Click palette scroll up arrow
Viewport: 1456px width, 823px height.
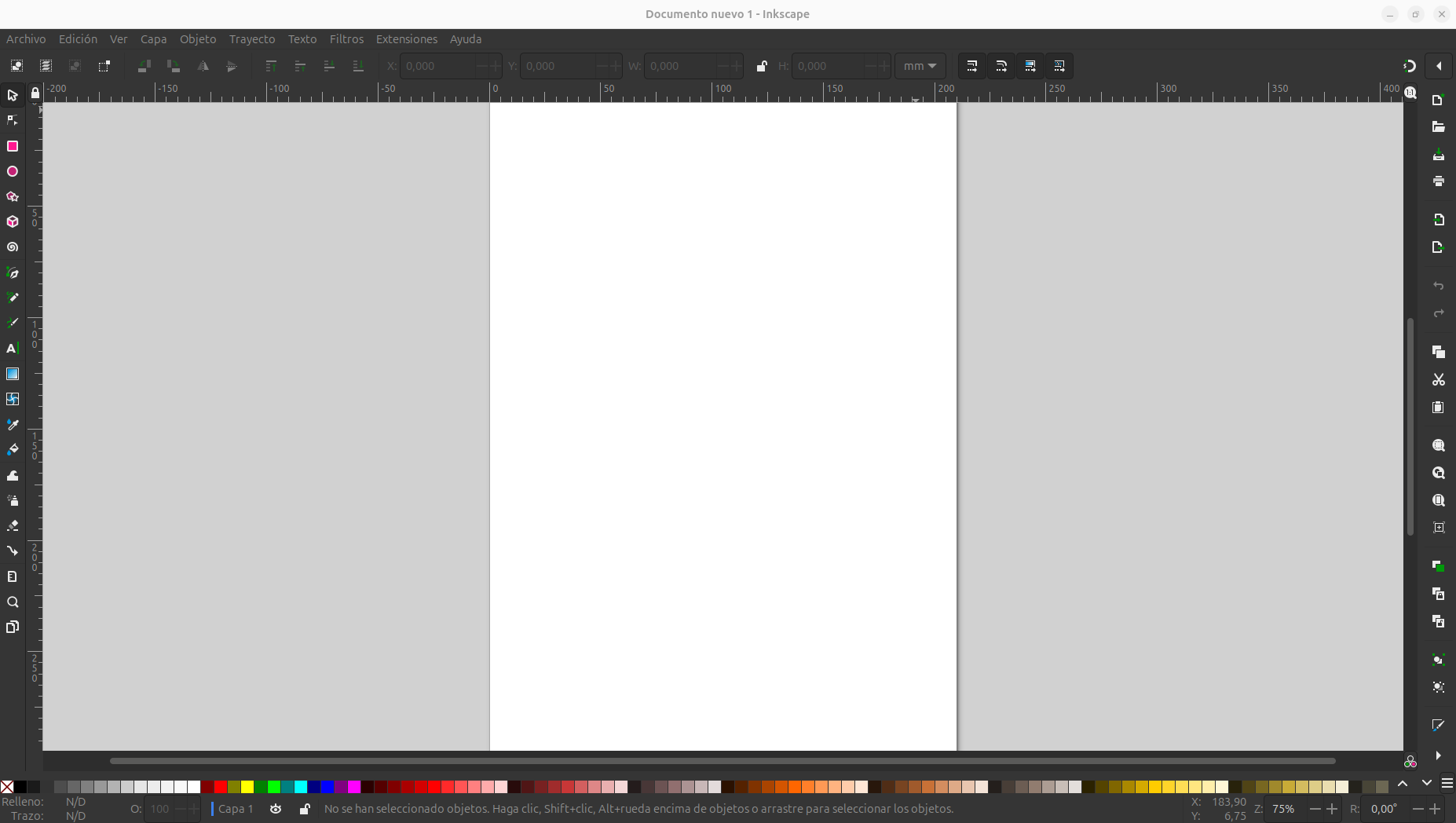(1403, 784)
